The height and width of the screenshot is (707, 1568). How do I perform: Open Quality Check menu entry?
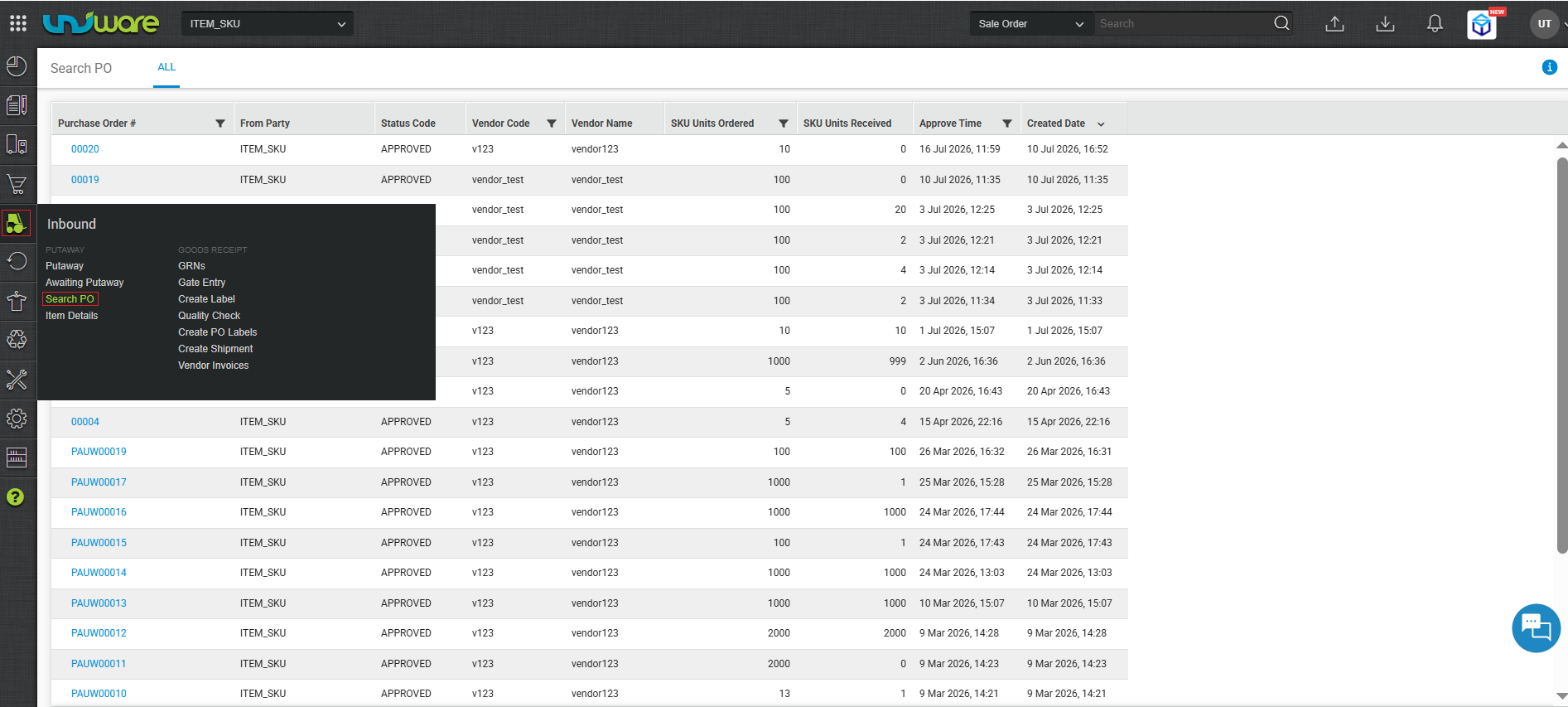(x=209, y=316)
